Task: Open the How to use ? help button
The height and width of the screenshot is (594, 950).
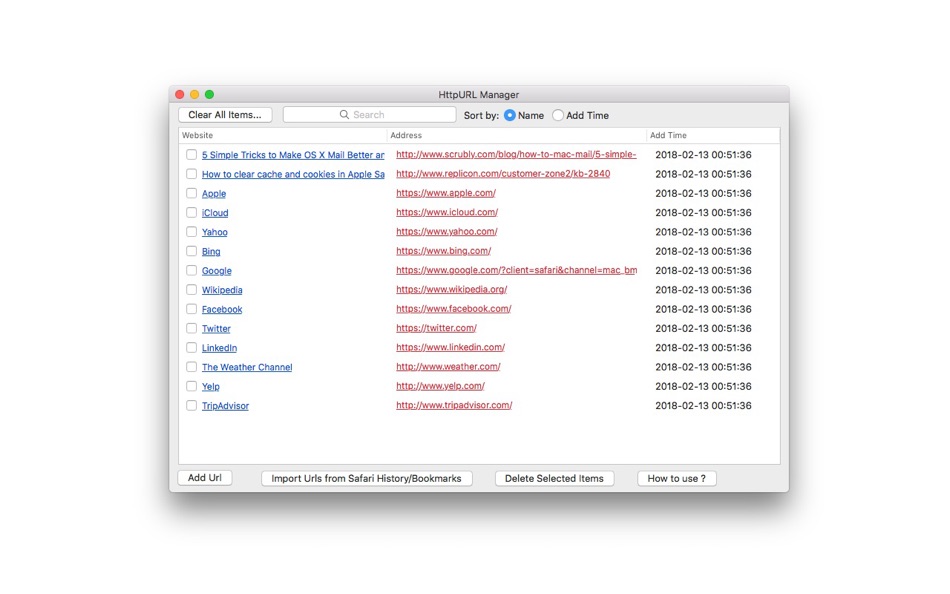Action: point(677,478)
